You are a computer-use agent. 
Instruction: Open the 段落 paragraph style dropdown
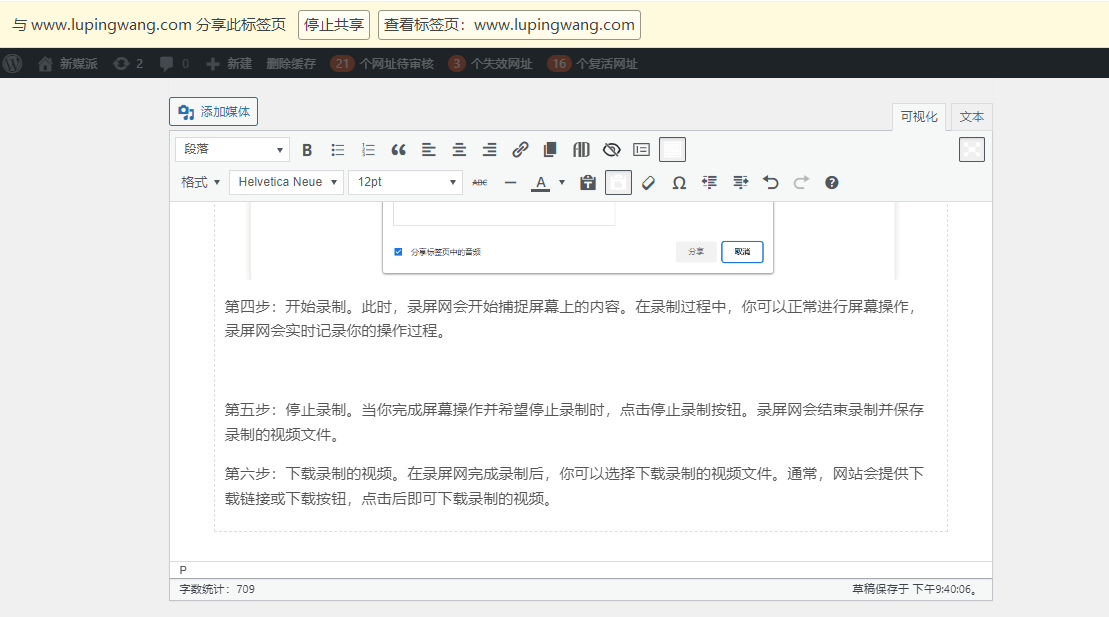pos(231,148)
